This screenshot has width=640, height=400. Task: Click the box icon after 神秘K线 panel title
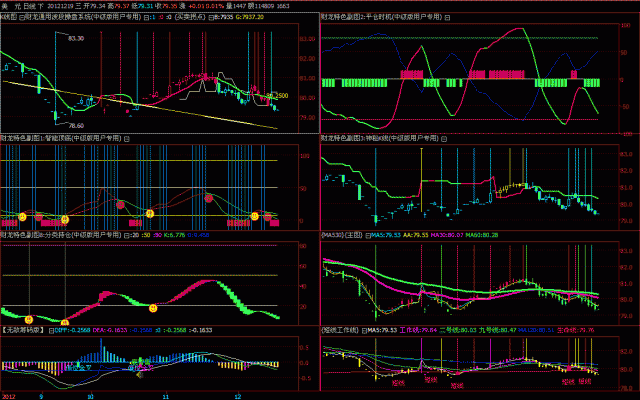(x=445, y=137)
